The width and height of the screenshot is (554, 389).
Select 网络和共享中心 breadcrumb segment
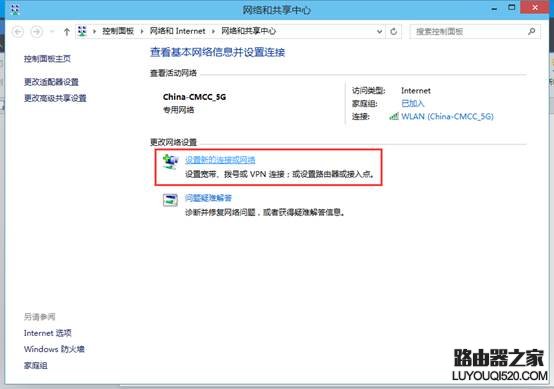pyautogui.click(x=248, y=31)
